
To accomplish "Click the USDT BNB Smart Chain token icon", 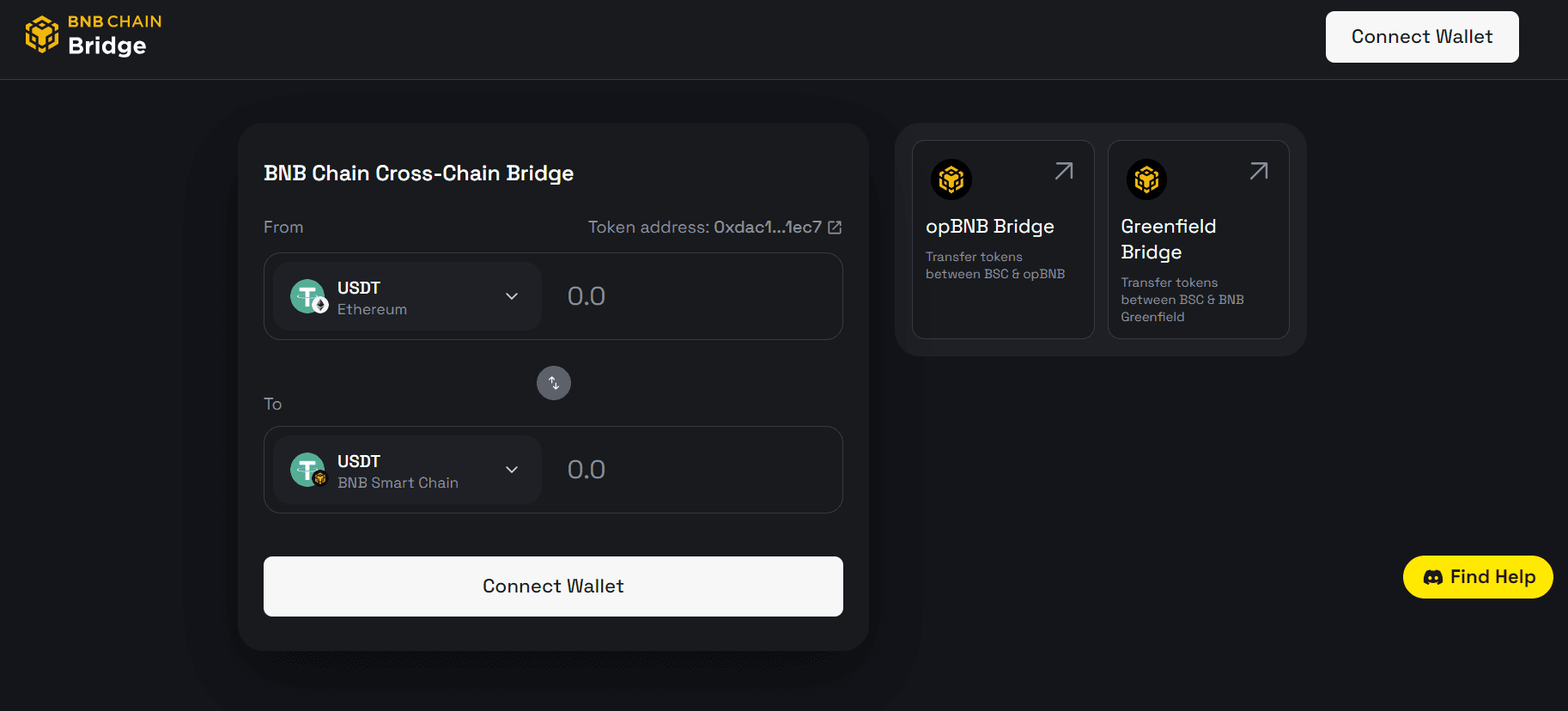I will [308, 470].
